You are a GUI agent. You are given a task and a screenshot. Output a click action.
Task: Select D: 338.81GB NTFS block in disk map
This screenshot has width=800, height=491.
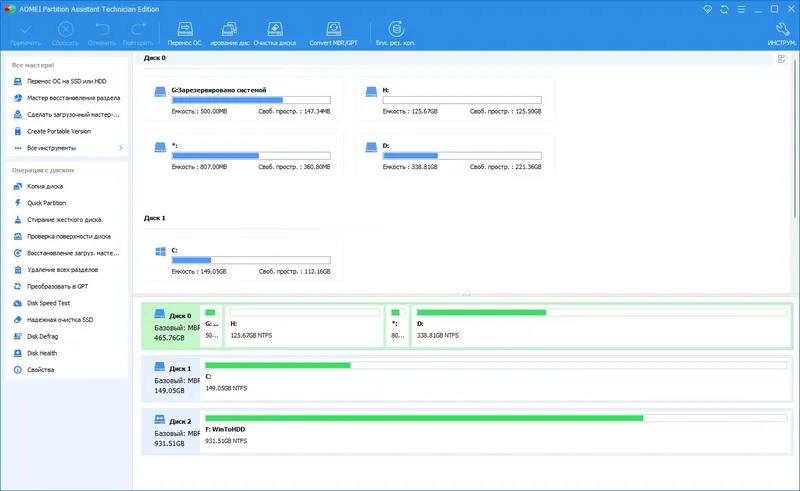pyautogui.click(x=602, y=326)
